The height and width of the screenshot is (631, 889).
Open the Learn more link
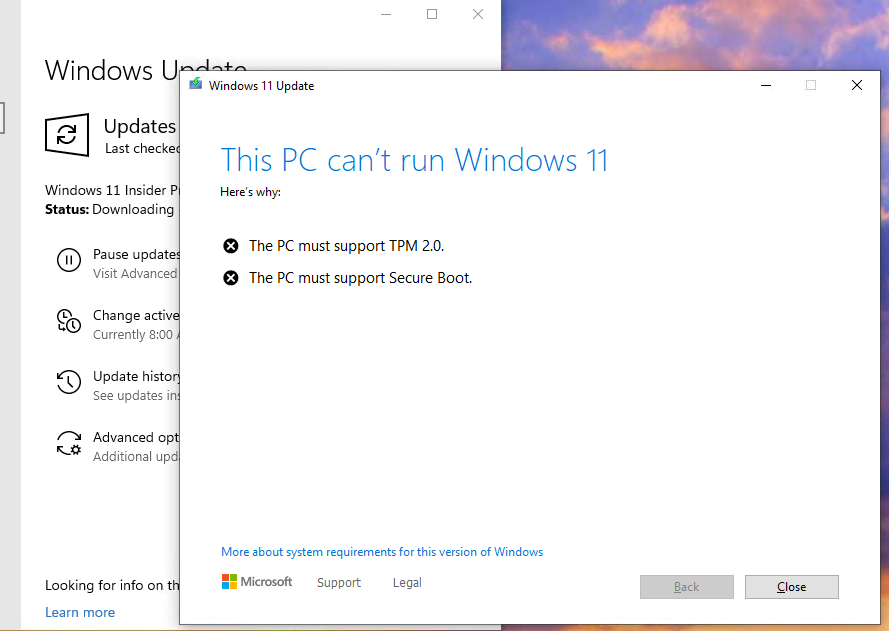[x=80, y=612]
